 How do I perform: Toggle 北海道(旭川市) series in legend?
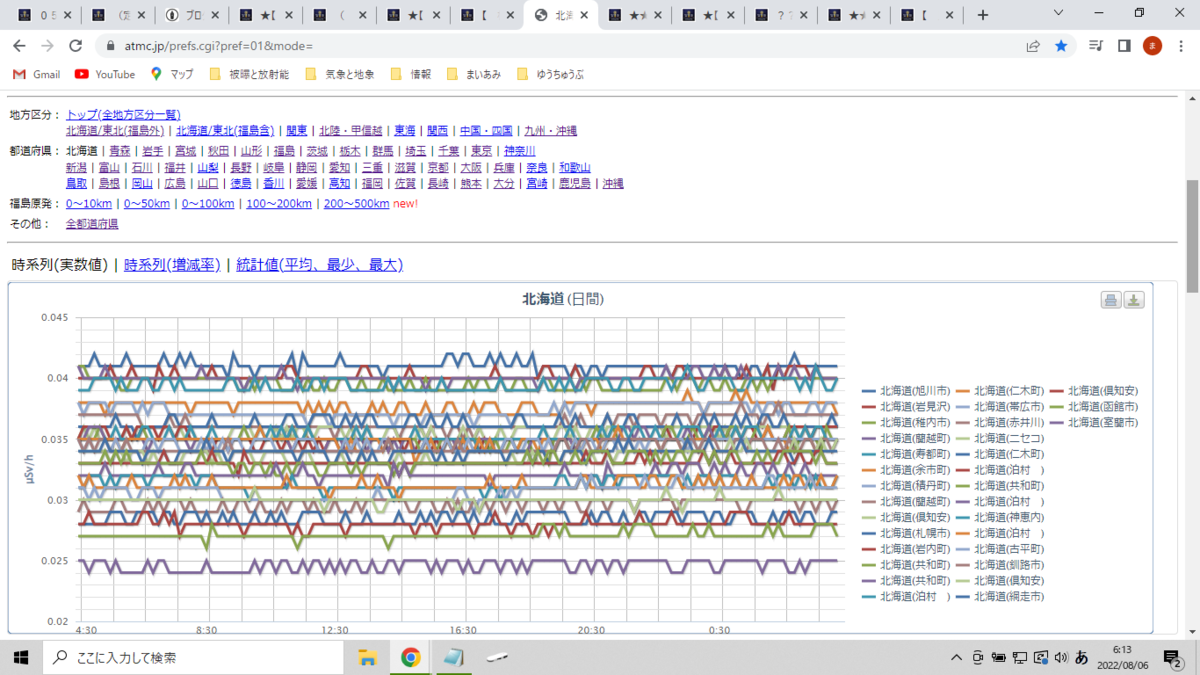(x=906, y=391)
